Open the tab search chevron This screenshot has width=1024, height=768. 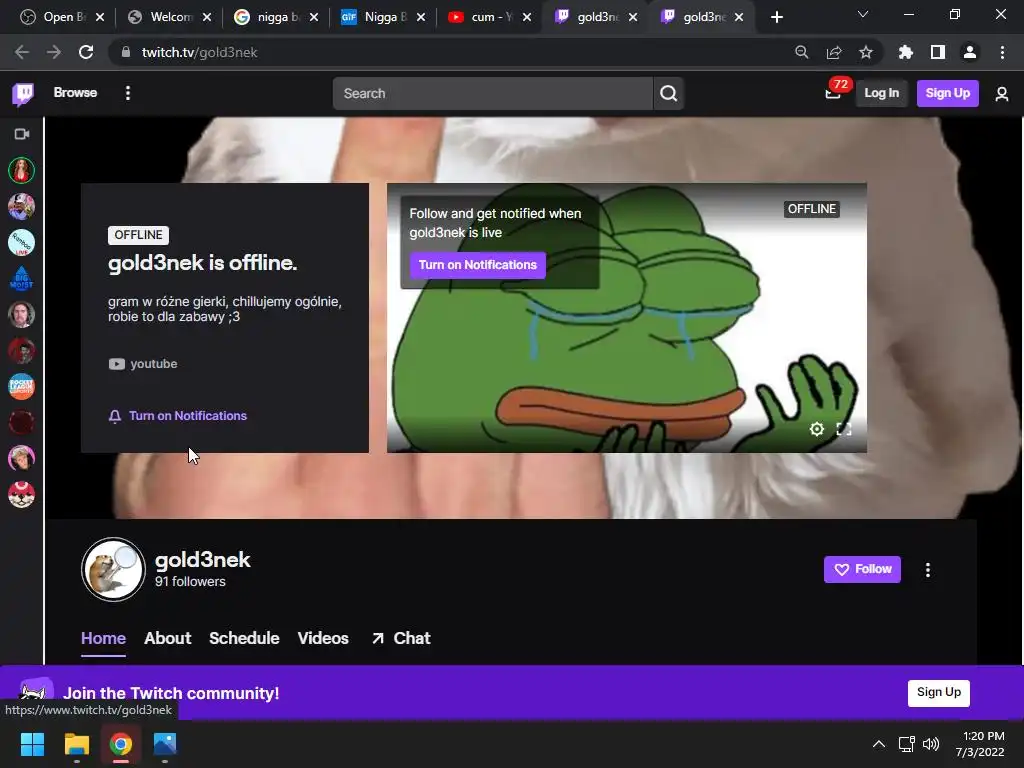pyautogui.click(x=863, y=14)
